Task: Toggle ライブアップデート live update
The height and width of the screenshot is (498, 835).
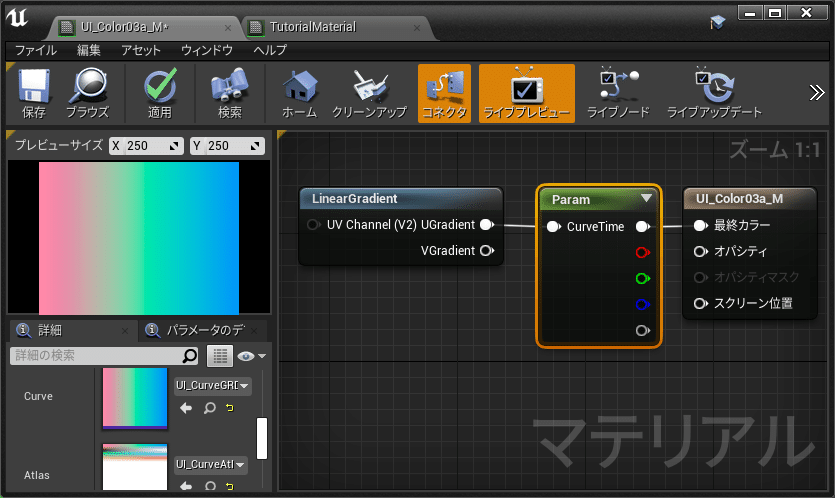Action: pos(714,93)
